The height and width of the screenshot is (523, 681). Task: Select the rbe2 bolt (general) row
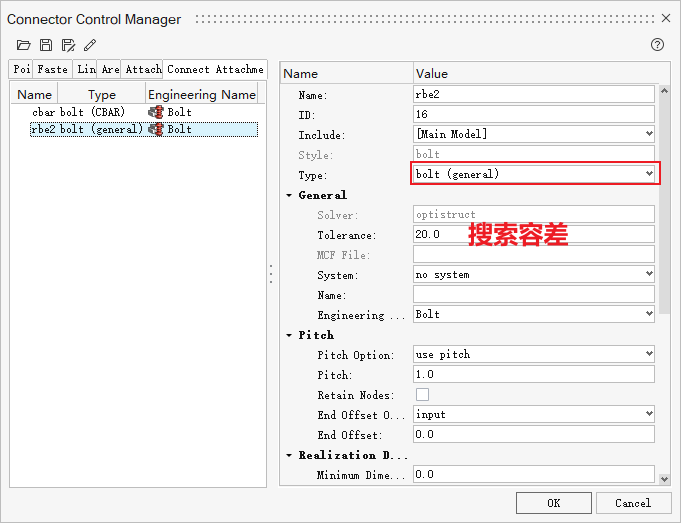[x=143, y=129]
